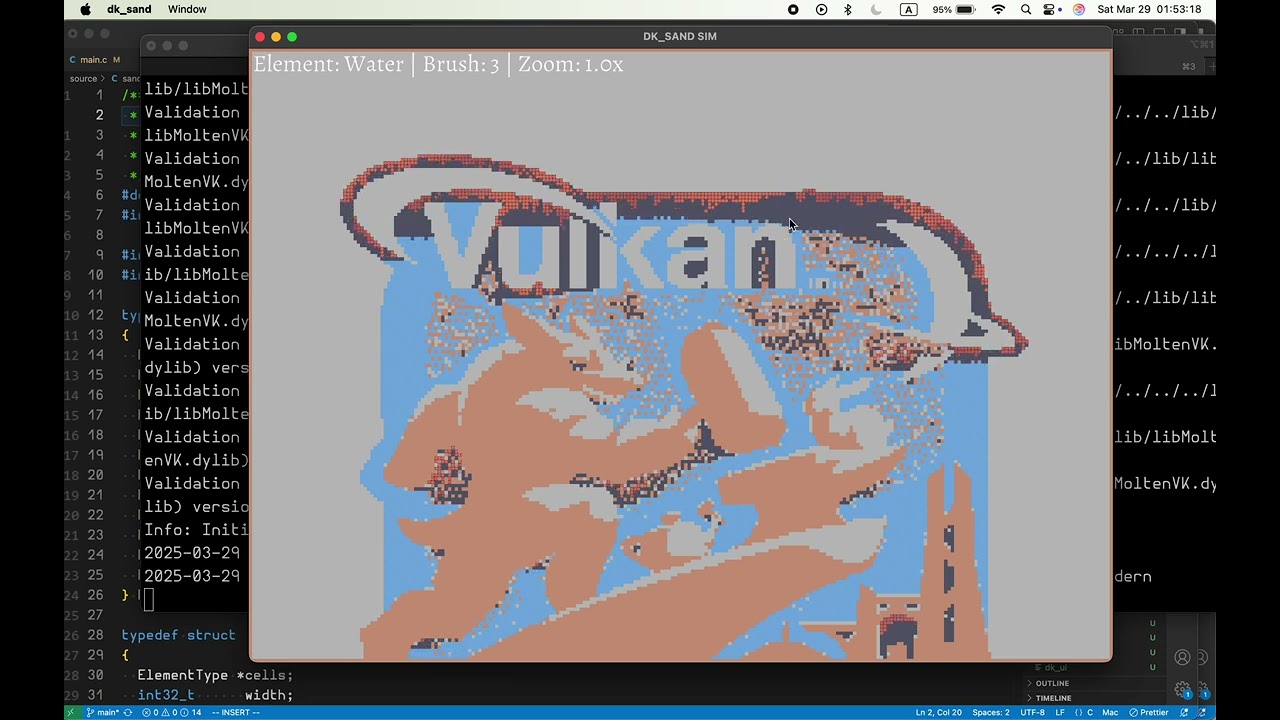Image resolution: width=1280 pixels, height=720 pixels.
Task: Open the Window menu in the menu bar
Action: click(187, 10)
